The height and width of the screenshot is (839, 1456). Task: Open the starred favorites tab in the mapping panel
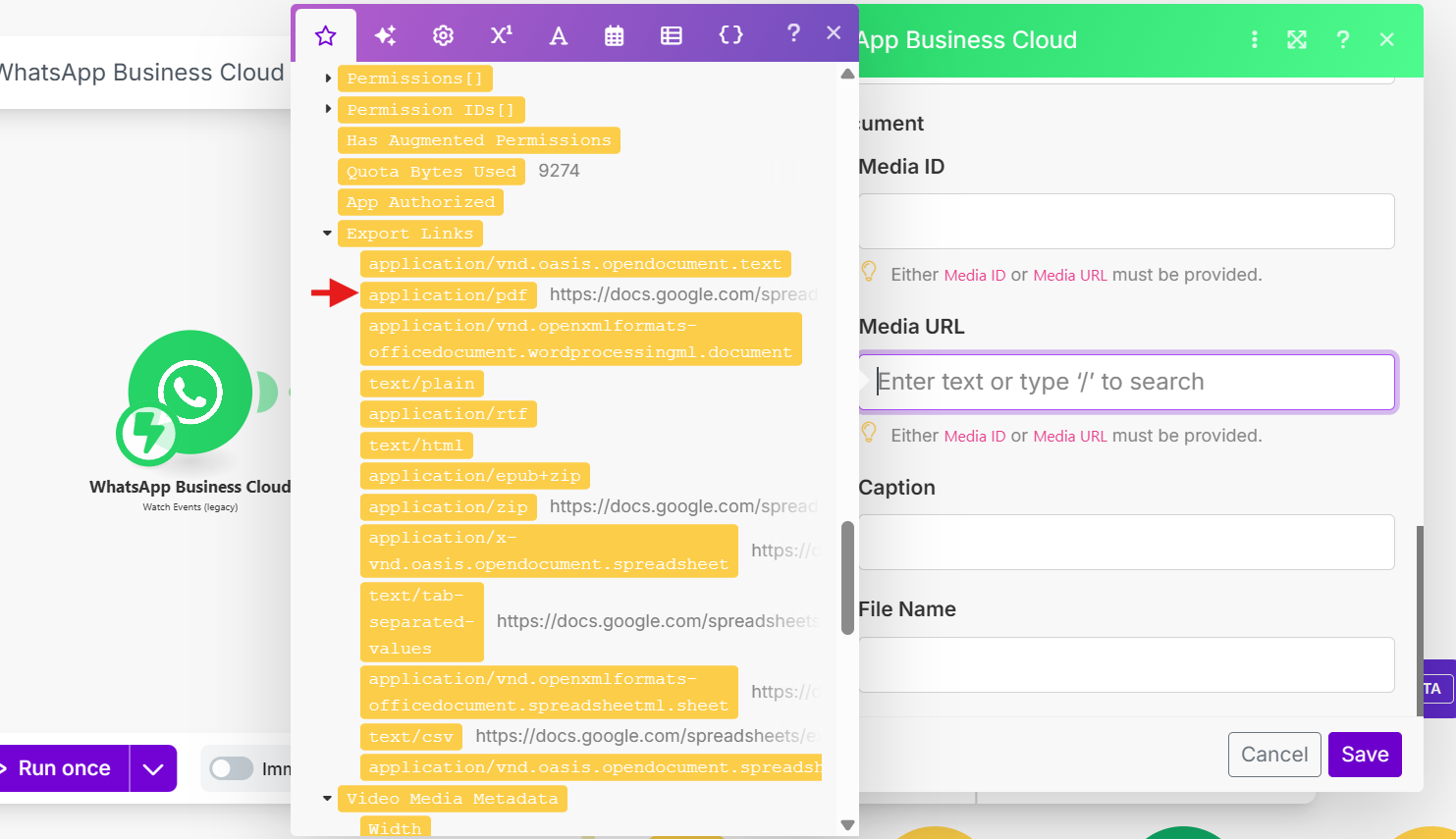pyautogui.click(x=326, y=36)
